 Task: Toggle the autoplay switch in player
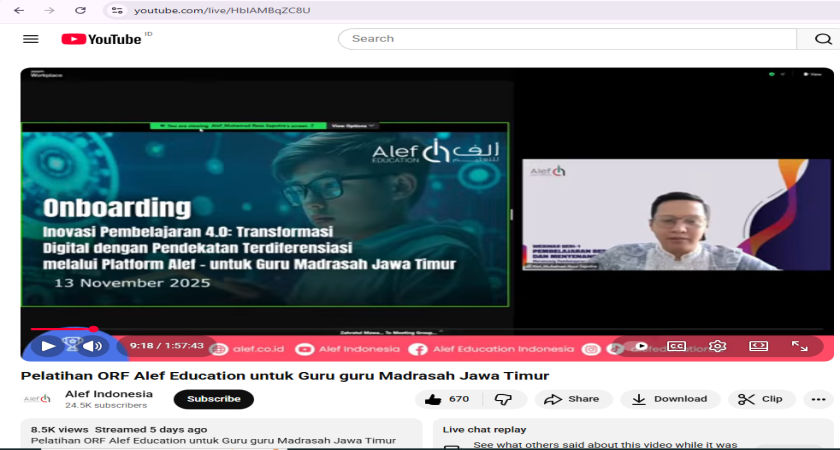638,346
